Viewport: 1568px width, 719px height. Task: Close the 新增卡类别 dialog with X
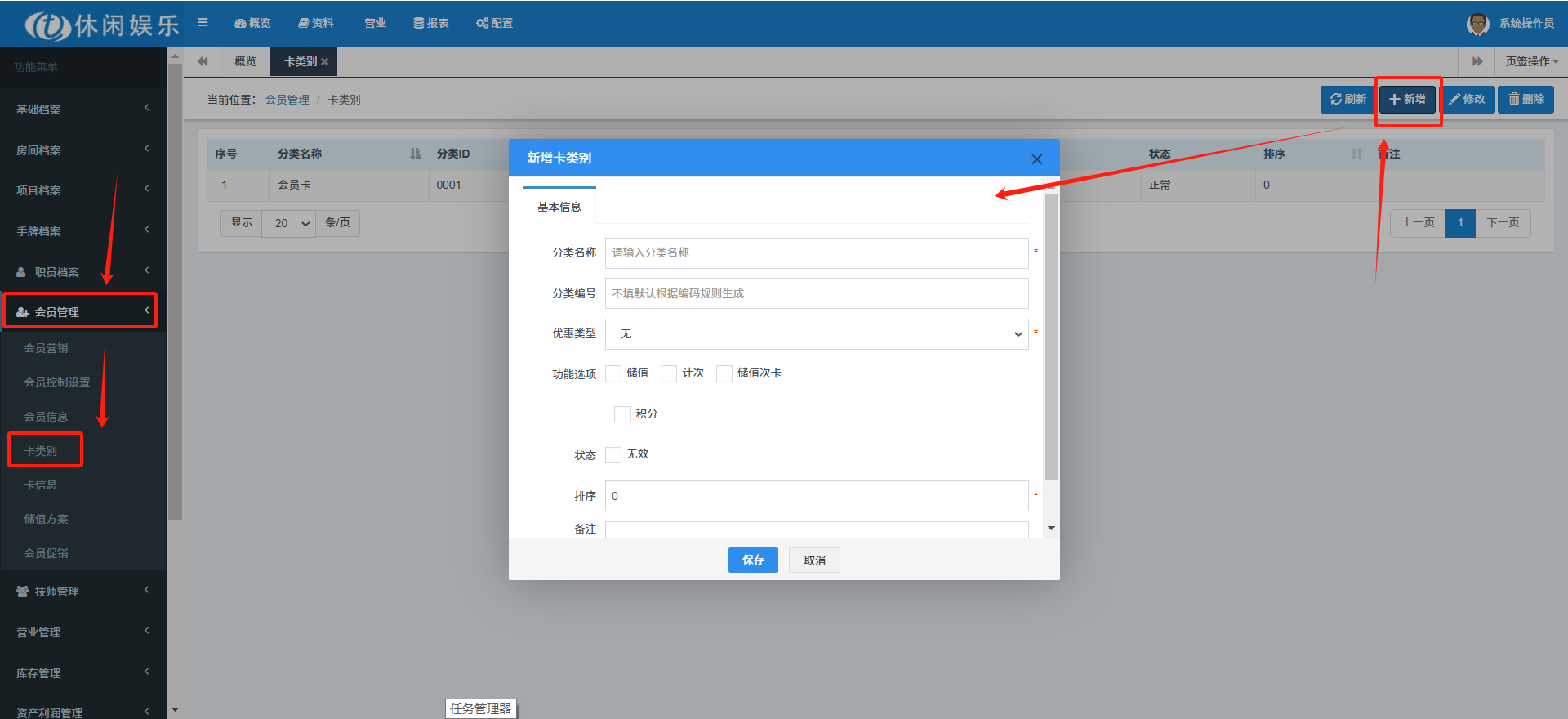point(1036,159)
